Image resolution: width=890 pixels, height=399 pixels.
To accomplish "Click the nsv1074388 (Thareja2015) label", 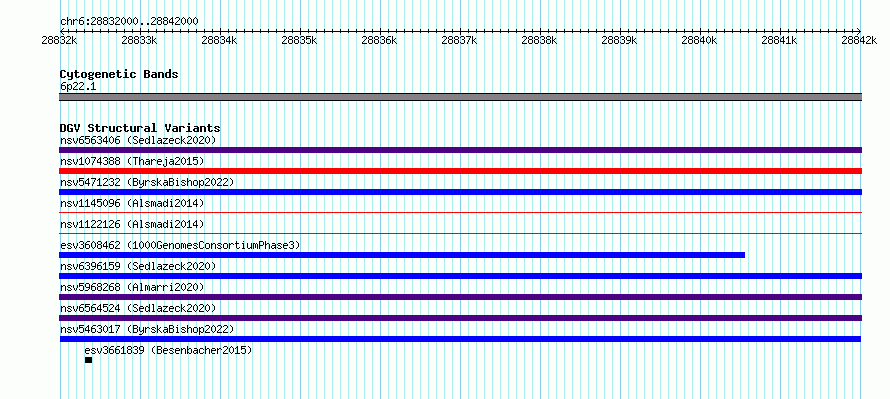I will click(x=132, y=161).
